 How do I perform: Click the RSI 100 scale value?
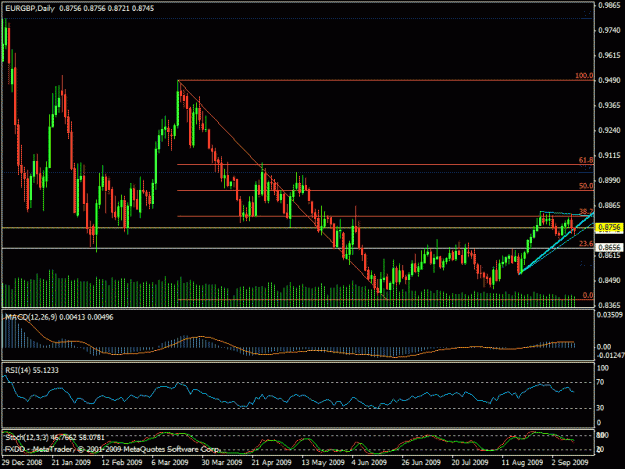[603, 368]
